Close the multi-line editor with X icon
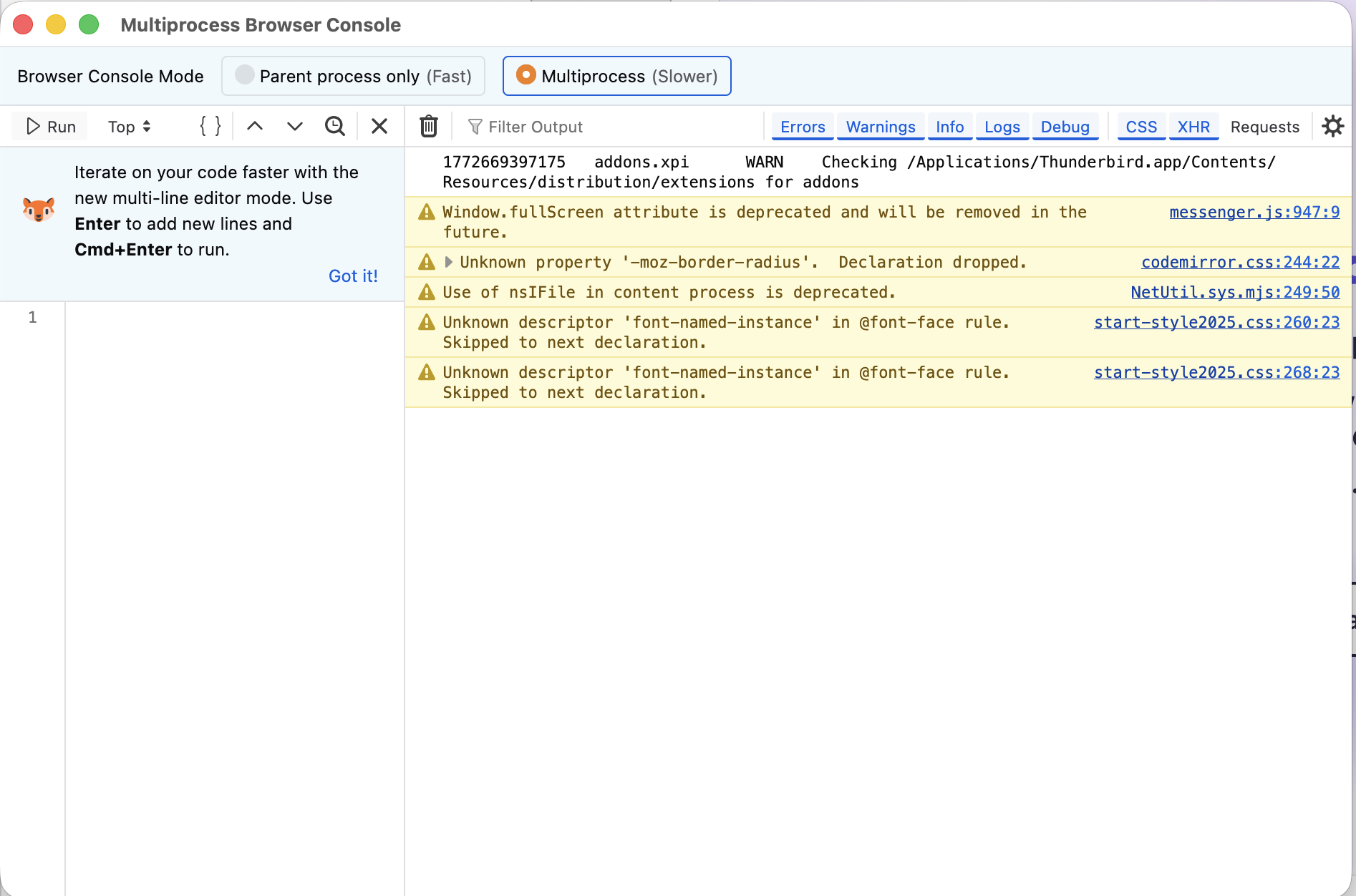The width and height of the screenshot is (1356, 896). click(x=379, y=127)
